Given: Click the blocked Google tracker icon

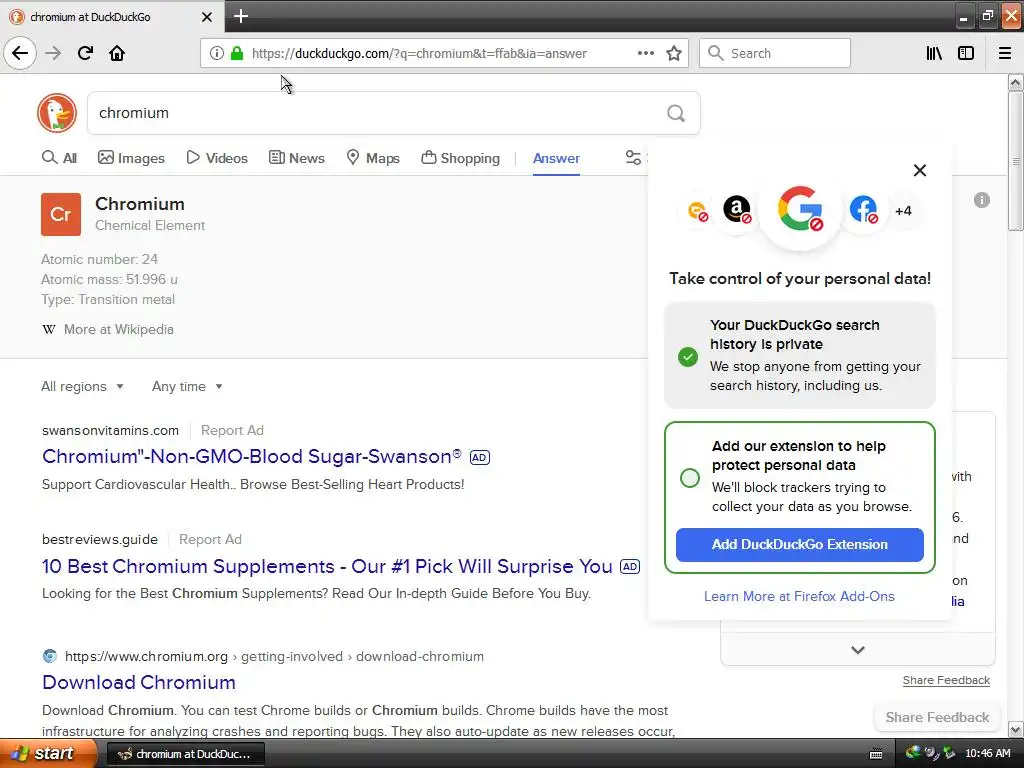Looking at the screenshot, I should point(800,210).
